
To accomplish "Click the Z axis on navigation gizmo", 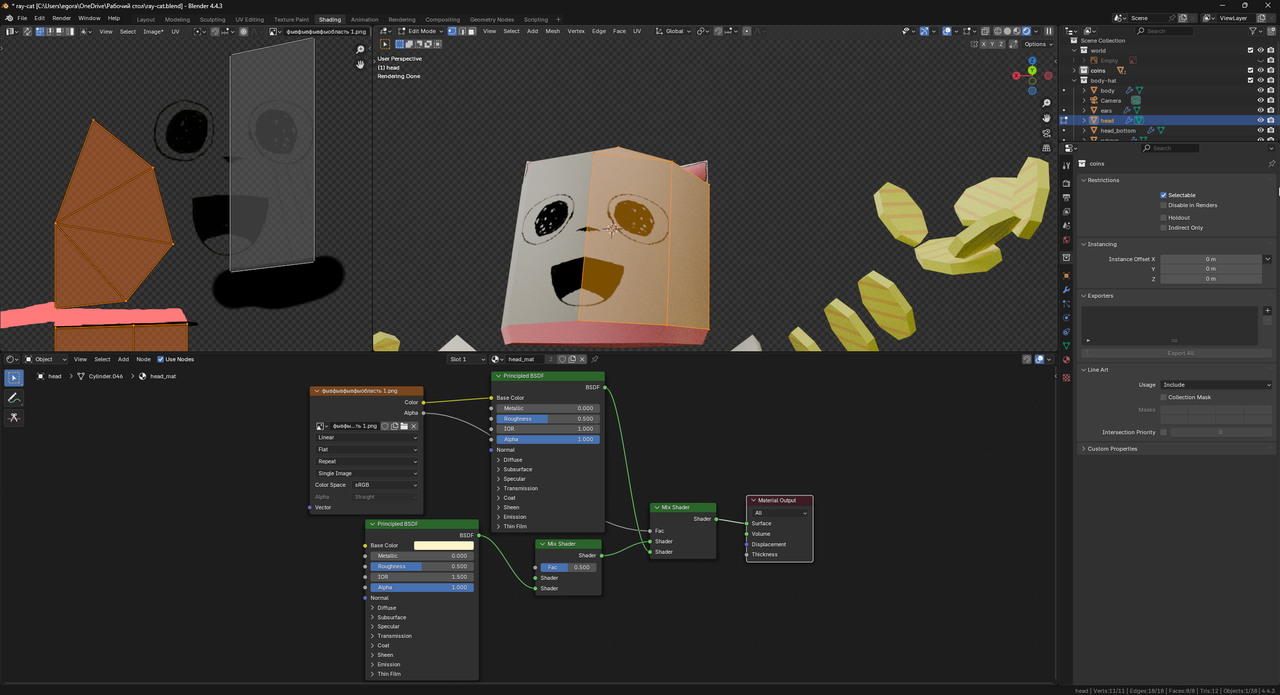I will (x=1032, y=61).
